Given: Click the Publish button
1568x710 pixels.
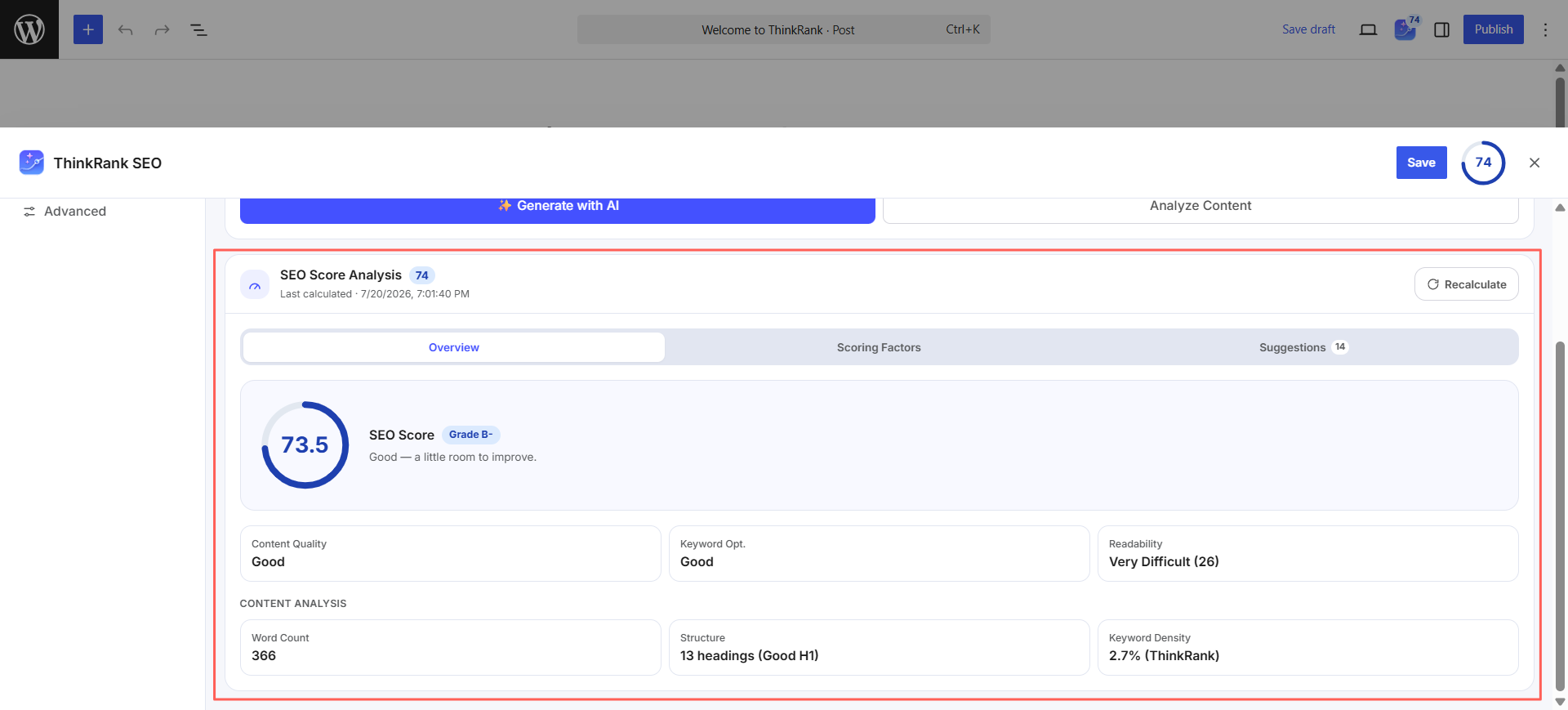Looking at the screenshot, I should pyautogui.click(x=1493, y=29).
